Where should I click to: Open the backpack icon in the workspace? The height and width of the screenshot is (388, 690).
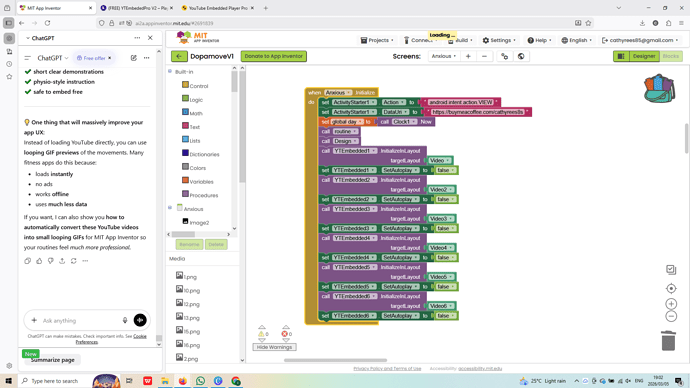[x=659, y=88]
